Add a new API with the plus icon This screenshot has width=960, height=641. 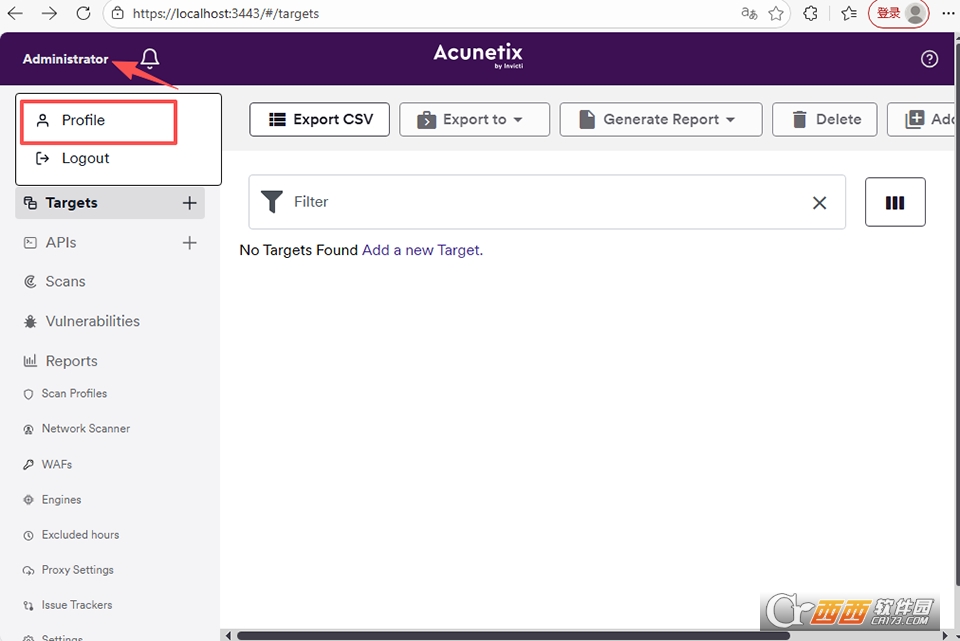(189, 242)
